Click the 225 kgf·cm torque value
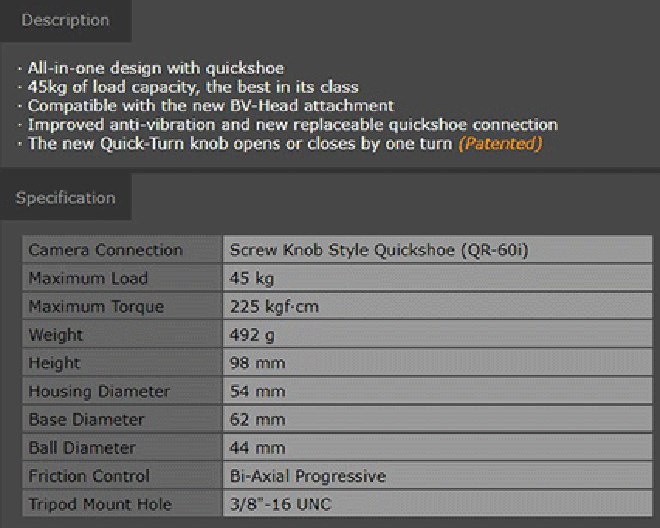Image resolution: width=660 pixels, height=528 pixels. (274, 307)
